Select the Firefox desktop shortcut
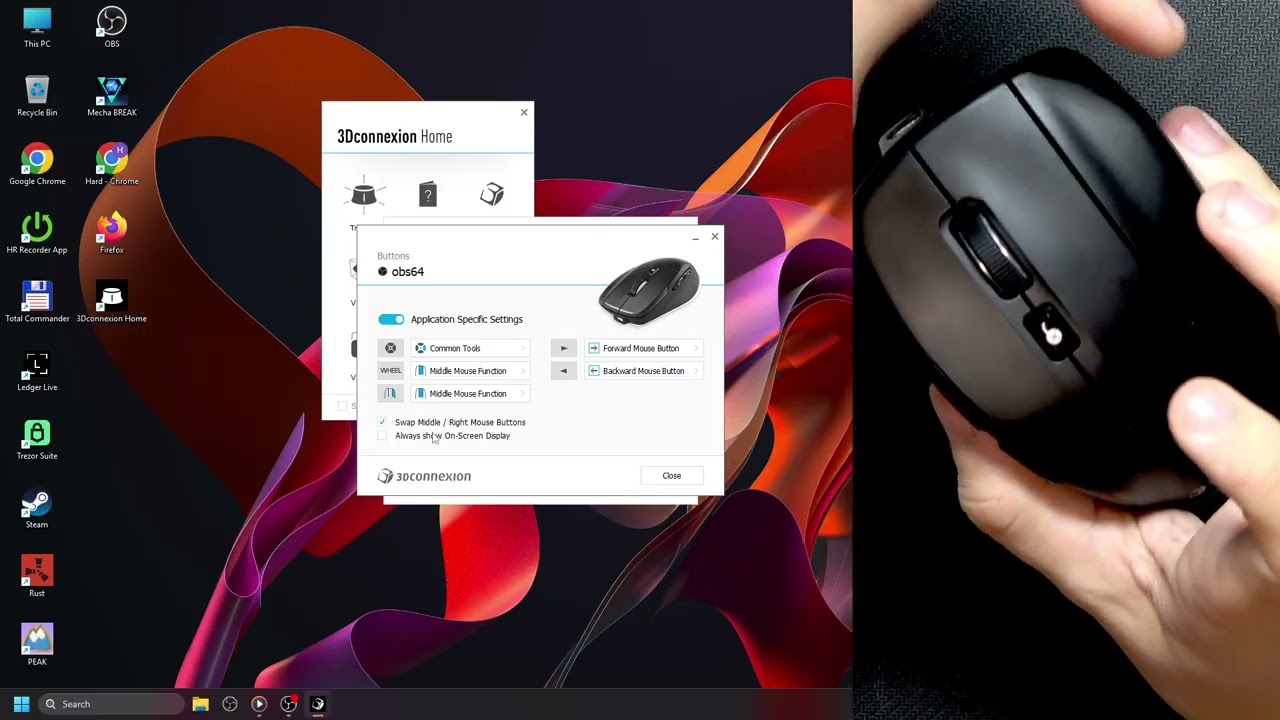This screenshot has height=720, width=1280. pos(112,234)
